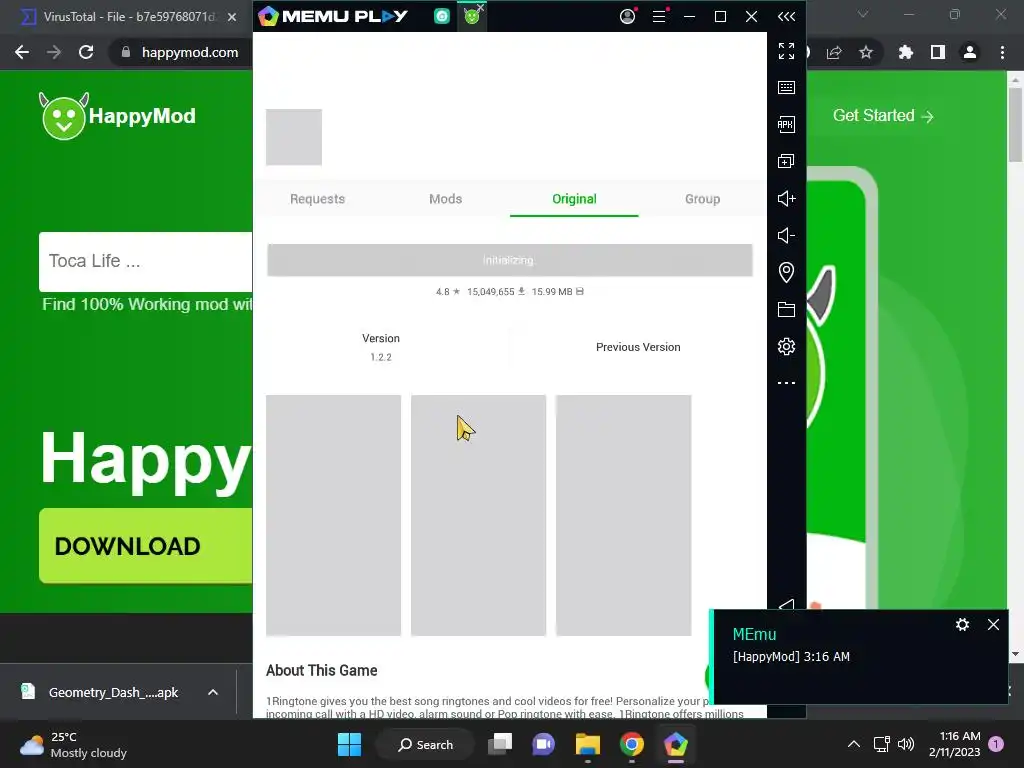
Task: Increase volume with MEmu sidebar speaker plus
Action: click(x=786, y=199)
